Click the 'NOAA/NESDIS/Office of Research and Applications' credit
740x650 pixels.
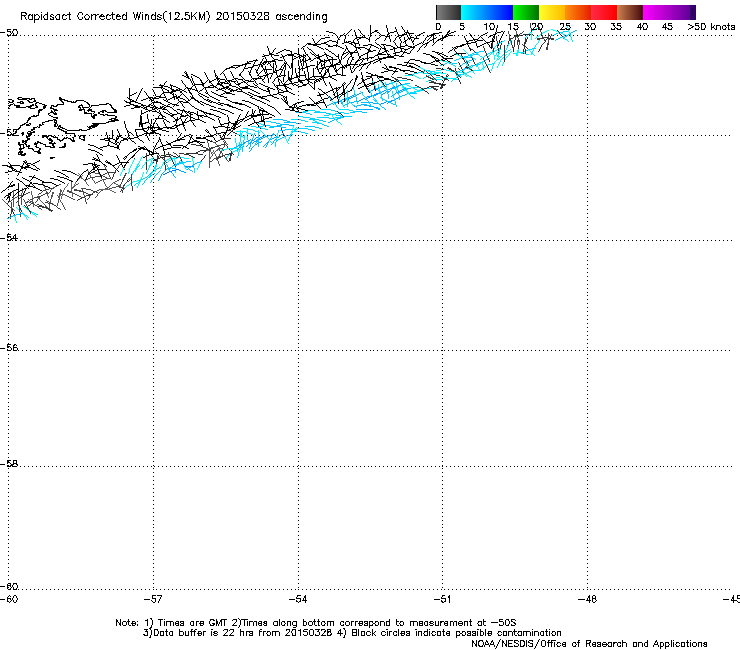(589, 644)
